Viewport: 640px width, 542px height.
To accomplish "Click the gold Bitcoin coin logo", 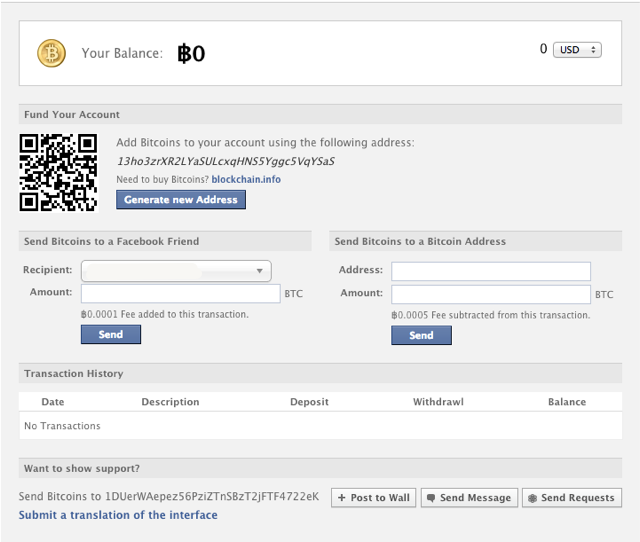I will pos(51,53).
